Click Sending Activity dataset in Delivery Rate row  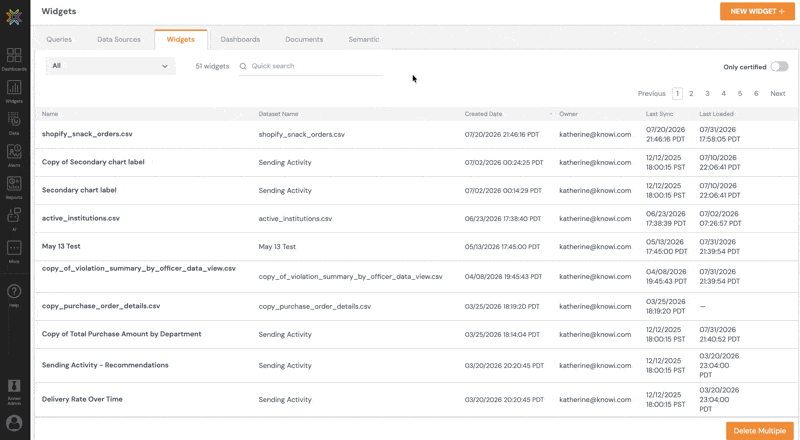[x=285, y=400]
